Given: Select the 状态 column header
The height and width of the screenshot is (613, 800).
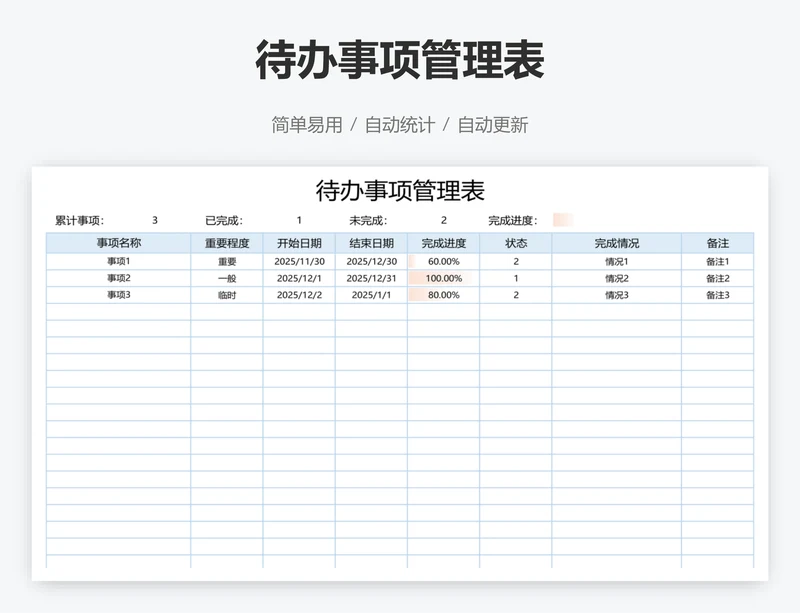Looking at the screenshot, I should 516,243.
